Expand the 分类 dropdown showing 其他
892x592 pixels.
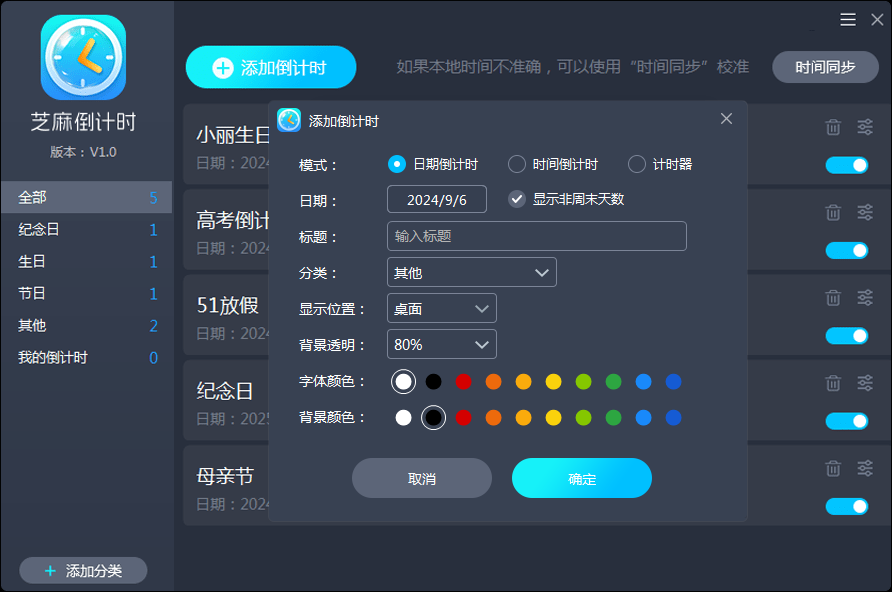pyautogui.click(x=472, y=272)
